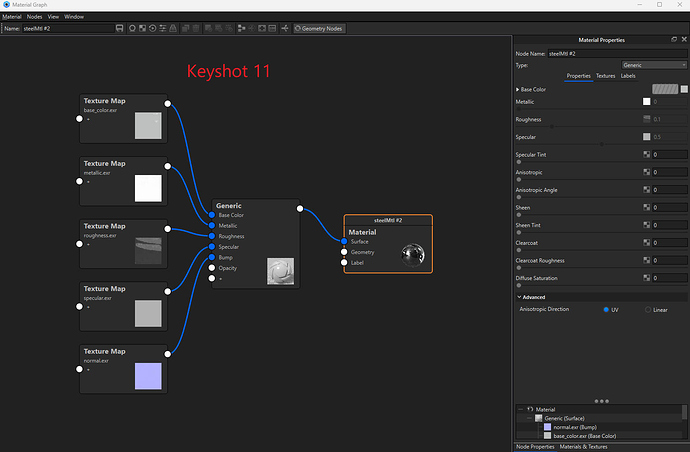This screenshot has height=452, width=690.
Task: Open the Window menu
Action: (74, 17)
